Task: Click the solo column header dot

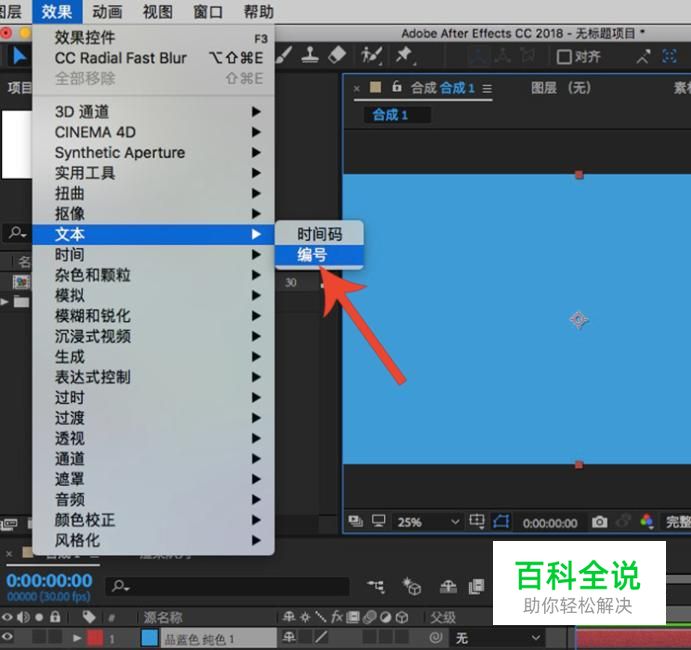Action: (x=39, y=617)
